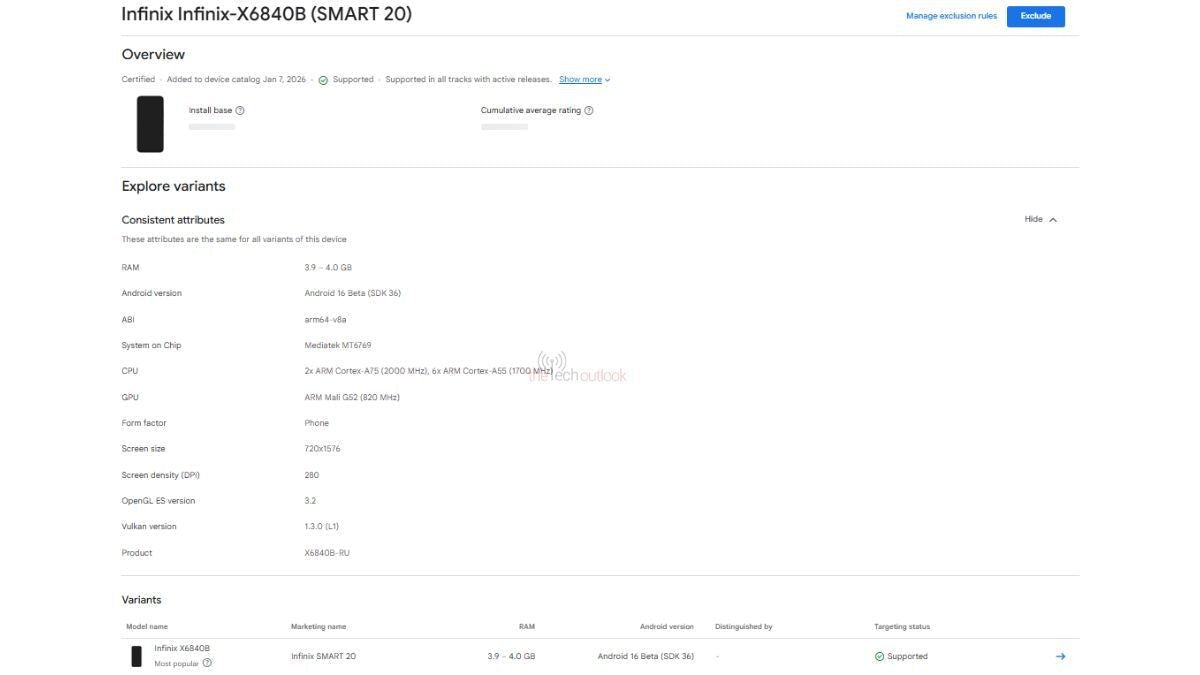The height and width of the screenshot is (675, 1200).
Task: Click the device phone thumbnail in Overview
Action: 150,124
